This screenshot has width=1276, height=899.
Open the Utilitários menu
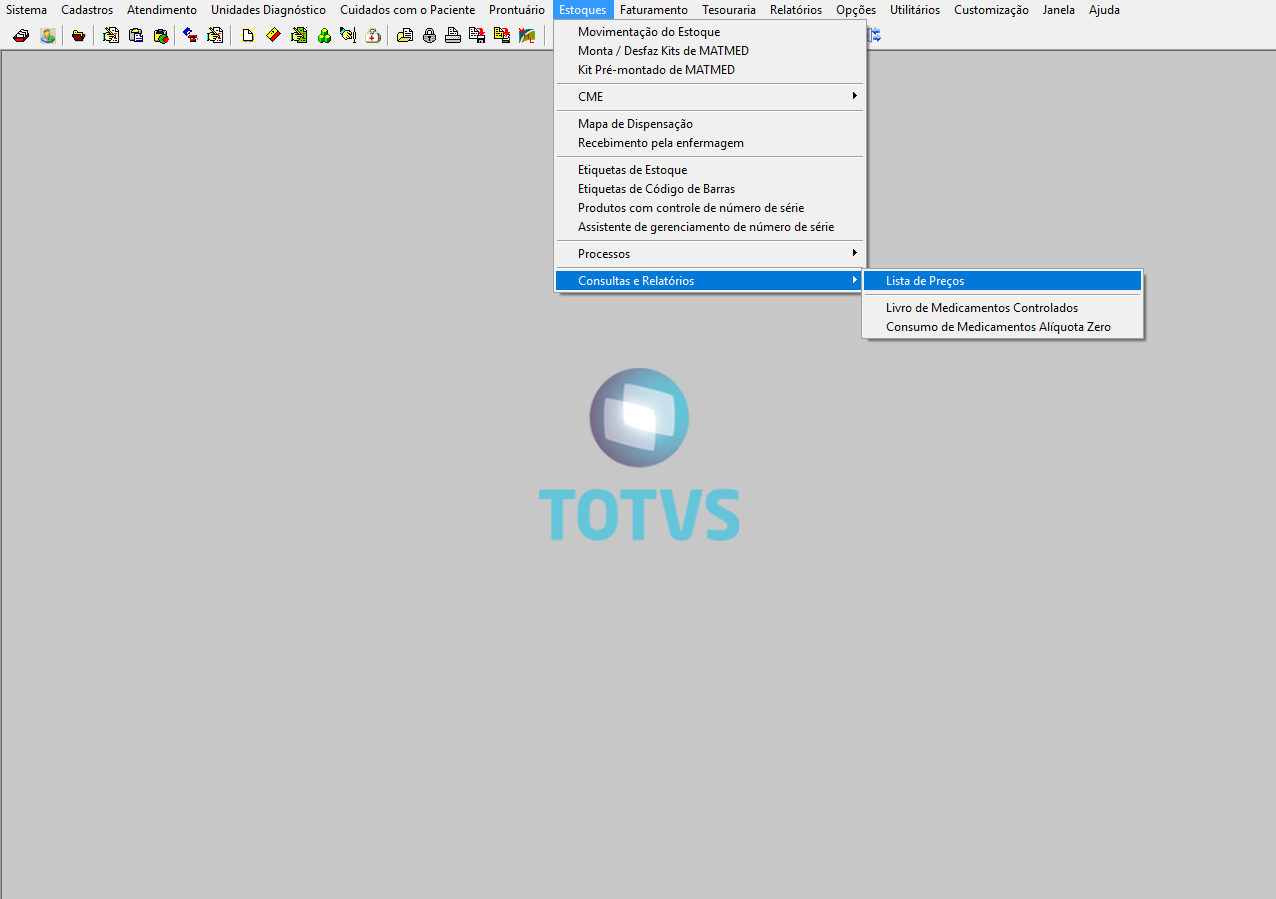[915, 10]
